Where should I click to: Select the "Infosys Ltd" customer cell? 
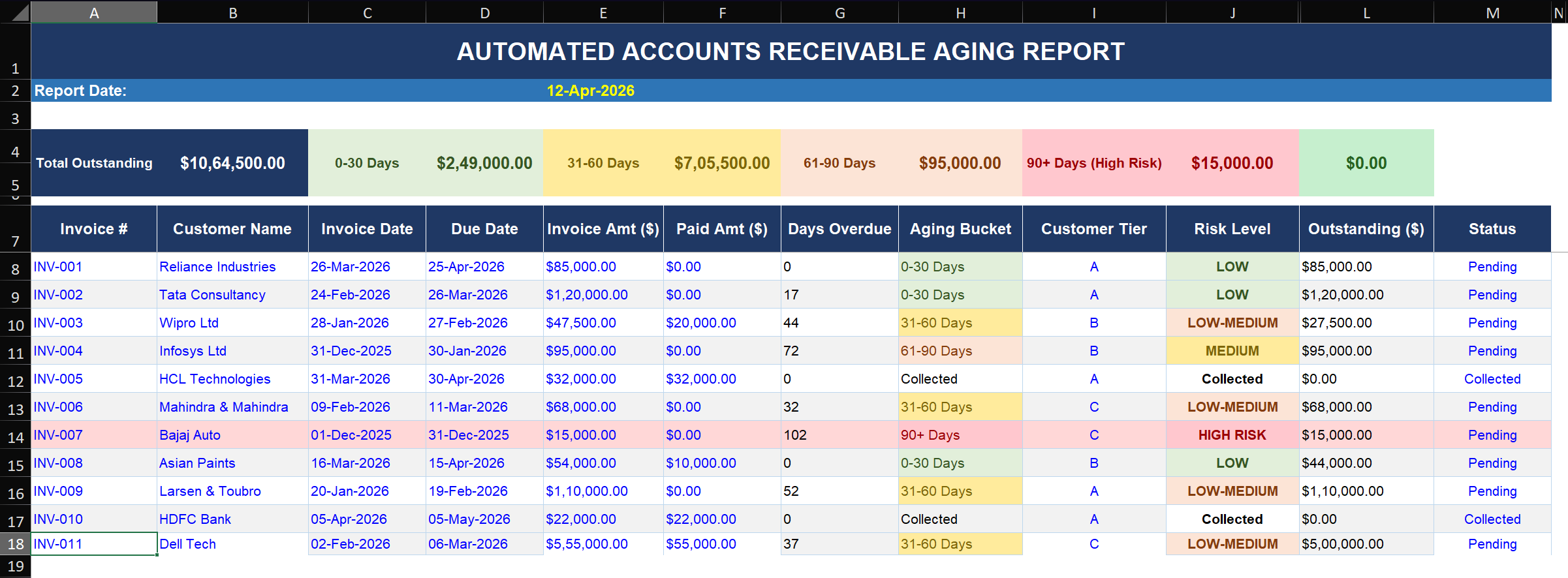[x=232, y=351]
